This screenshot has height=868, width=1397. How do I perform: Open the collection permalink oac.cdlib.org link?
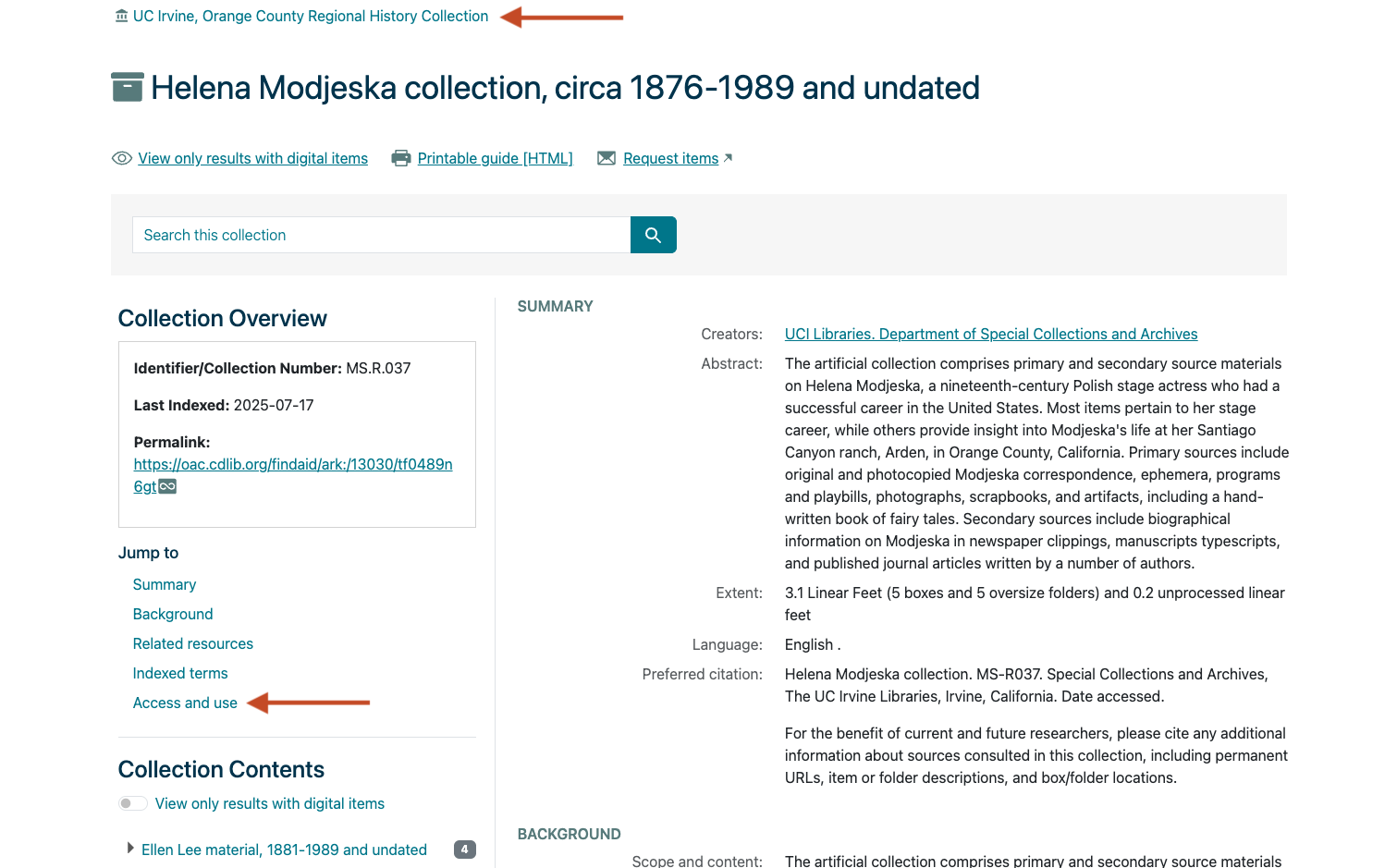pyautogui.click(x=292, y=464)
